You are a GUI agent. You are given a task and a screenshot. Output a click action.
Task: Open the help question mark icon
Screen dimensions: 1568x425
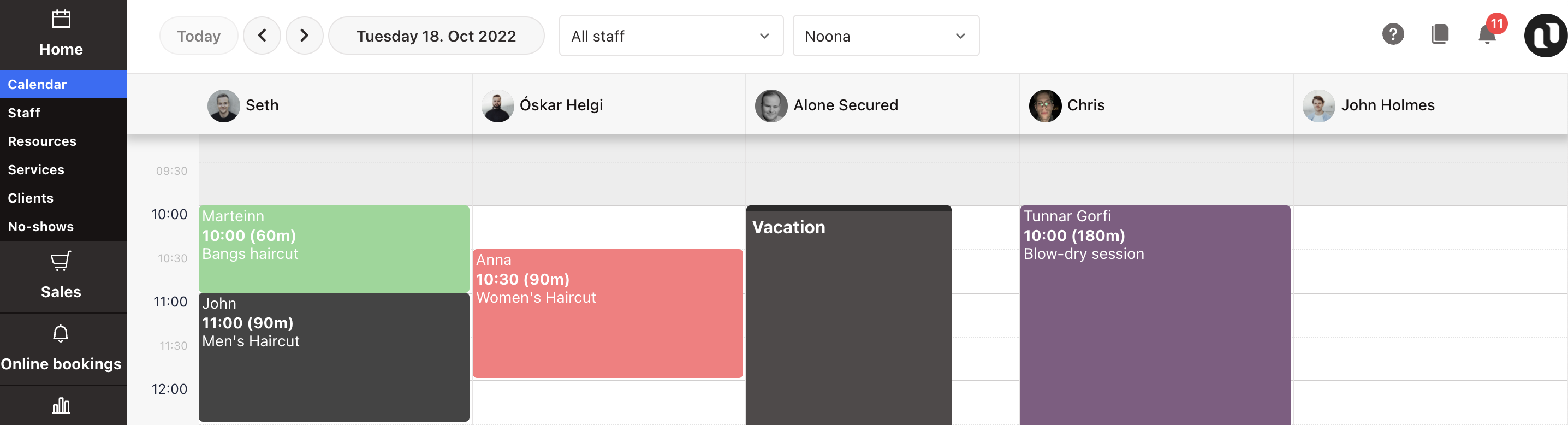tap(1393, 35)
